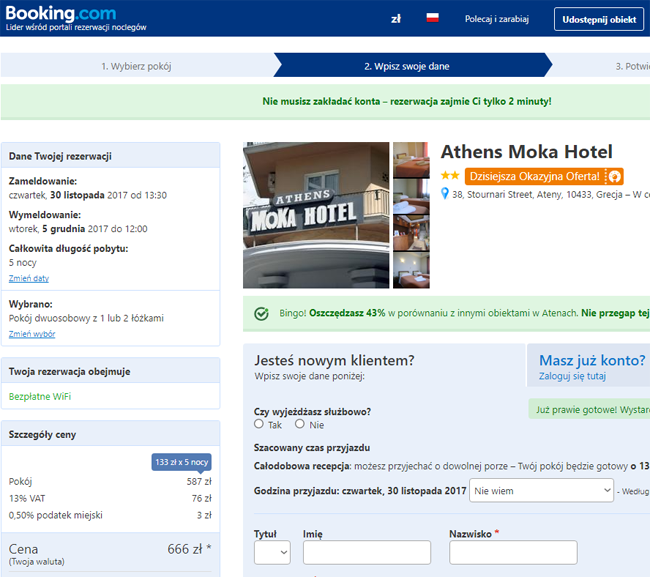
Task: Click step 2 Wpisz swoje dane
Action: (407, 66)
